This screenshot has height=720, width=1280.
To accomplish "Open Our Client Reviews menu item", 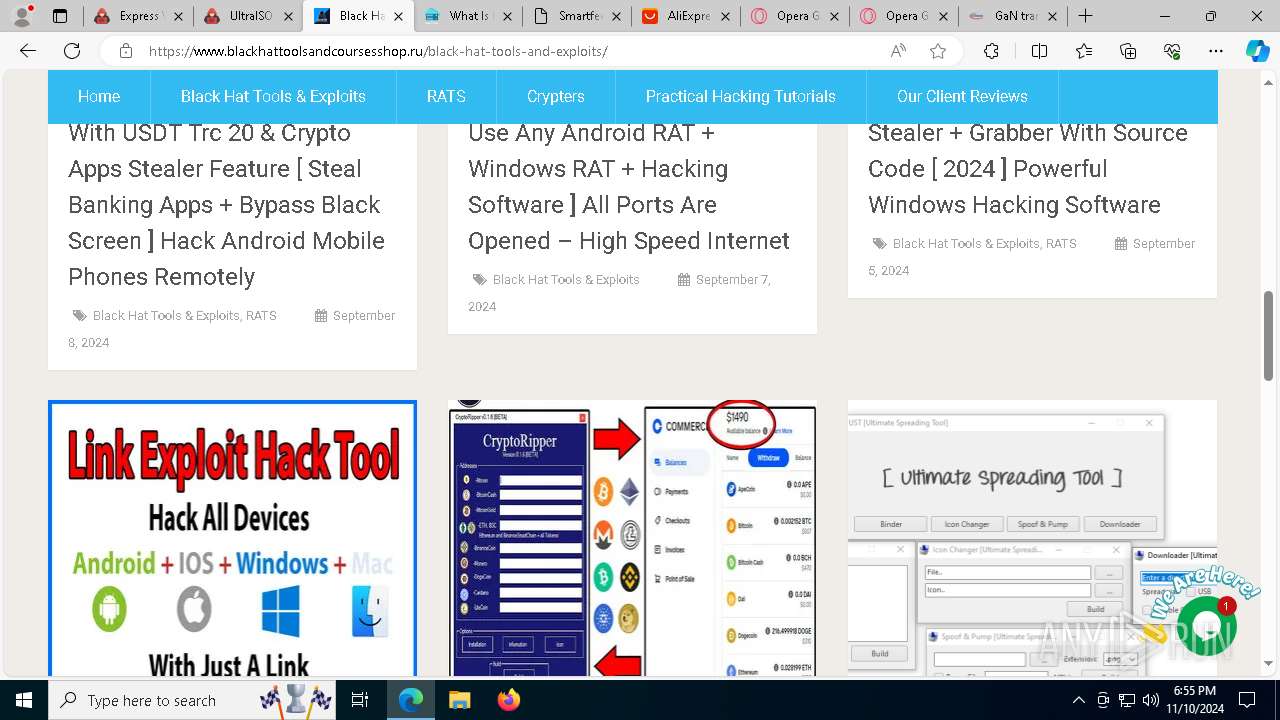I will coord(962,97).
